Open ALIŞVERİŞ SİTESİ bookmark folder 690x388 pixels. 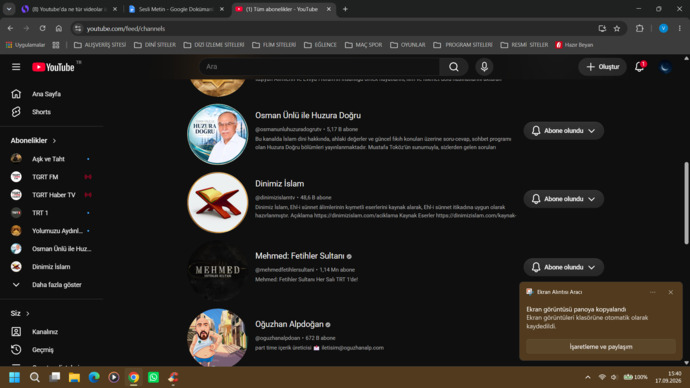click(x=100, y=45)
